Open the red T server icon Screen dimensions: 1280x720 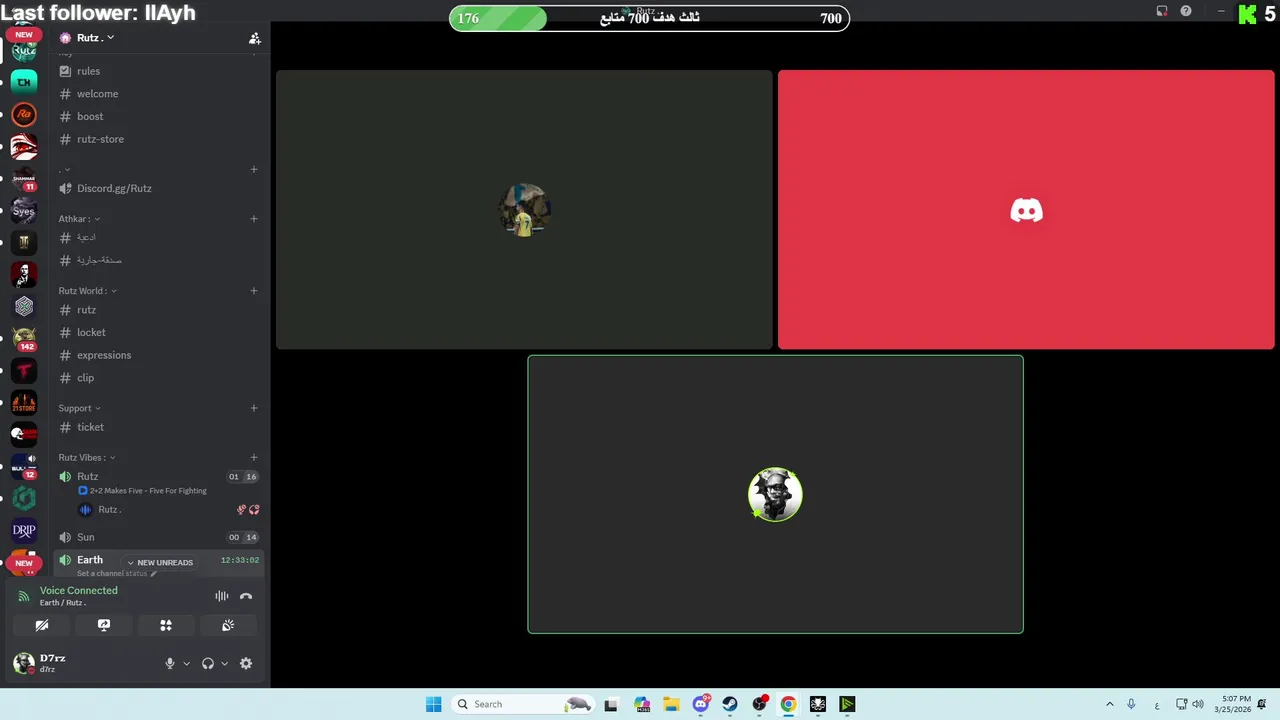pyautogui.click(x=24, y=370)
